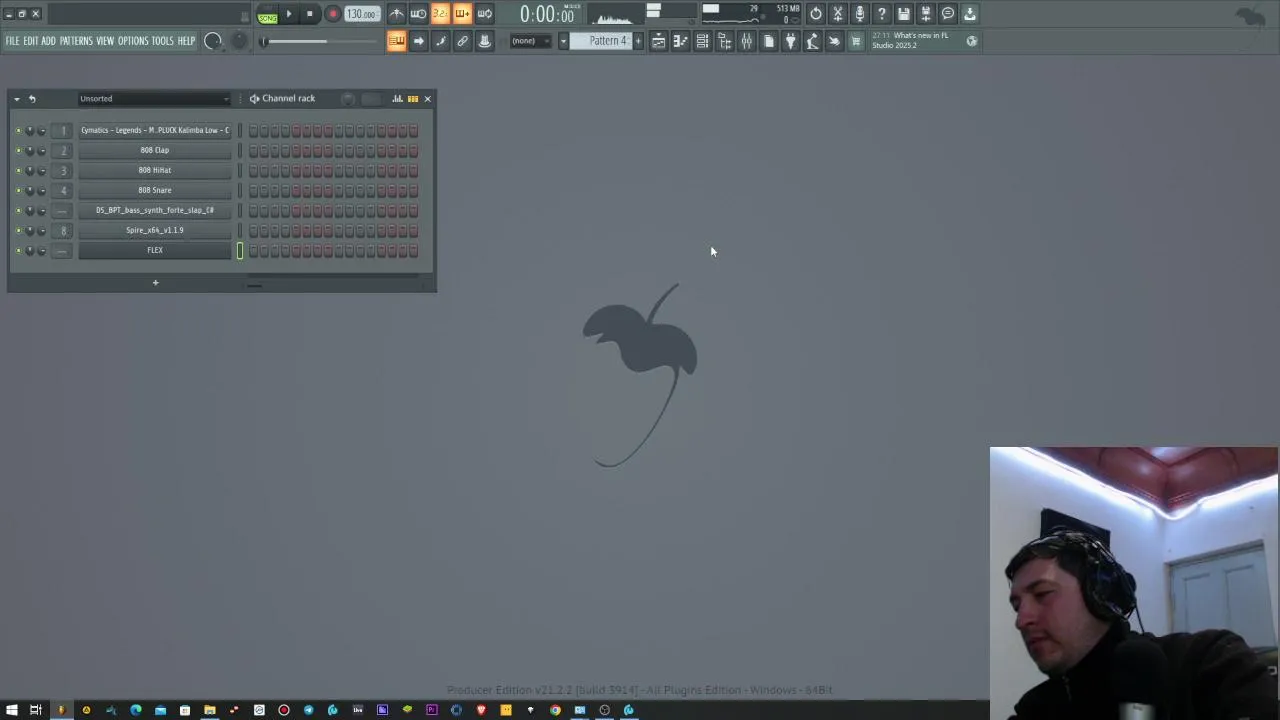This screenshot has width=1280, height=720.
Task: Toggle Channel rack step/piano roll view icon
Action: coord(413,98)
